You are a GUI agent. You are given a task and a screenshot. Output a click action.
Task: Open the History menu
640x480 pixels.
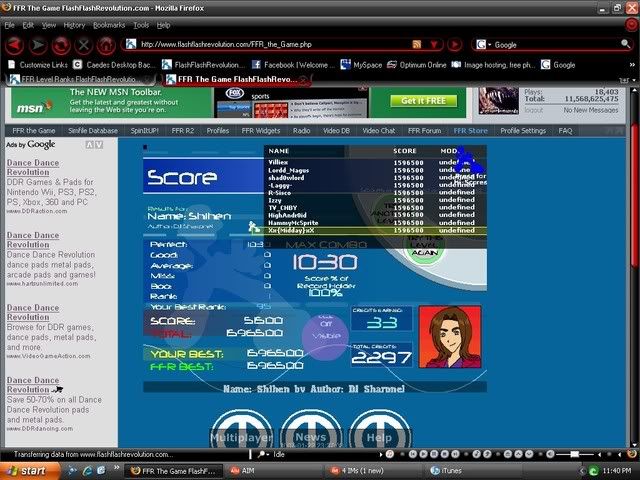(x=74, y=24)
